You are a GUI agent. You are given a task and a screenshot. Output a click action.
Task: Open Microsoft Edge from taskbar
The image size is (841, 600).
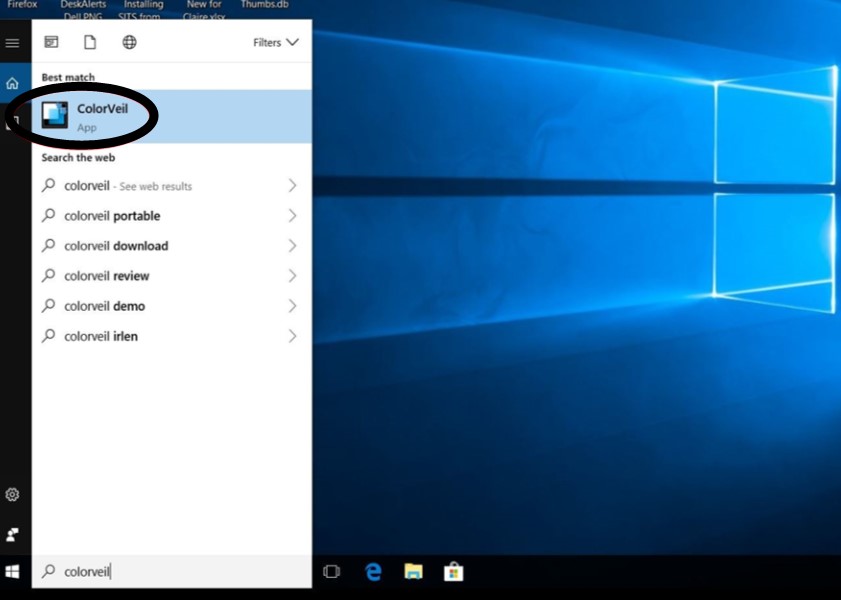tap(374, 572)
